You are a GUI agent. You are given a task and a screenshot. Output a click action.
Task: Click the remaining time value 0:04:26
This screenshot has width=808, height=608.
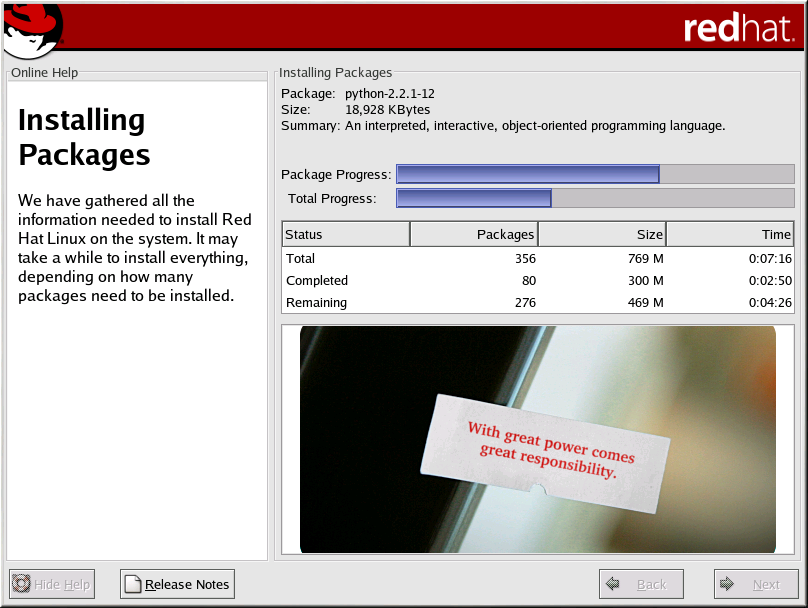(x=770, y=303)
